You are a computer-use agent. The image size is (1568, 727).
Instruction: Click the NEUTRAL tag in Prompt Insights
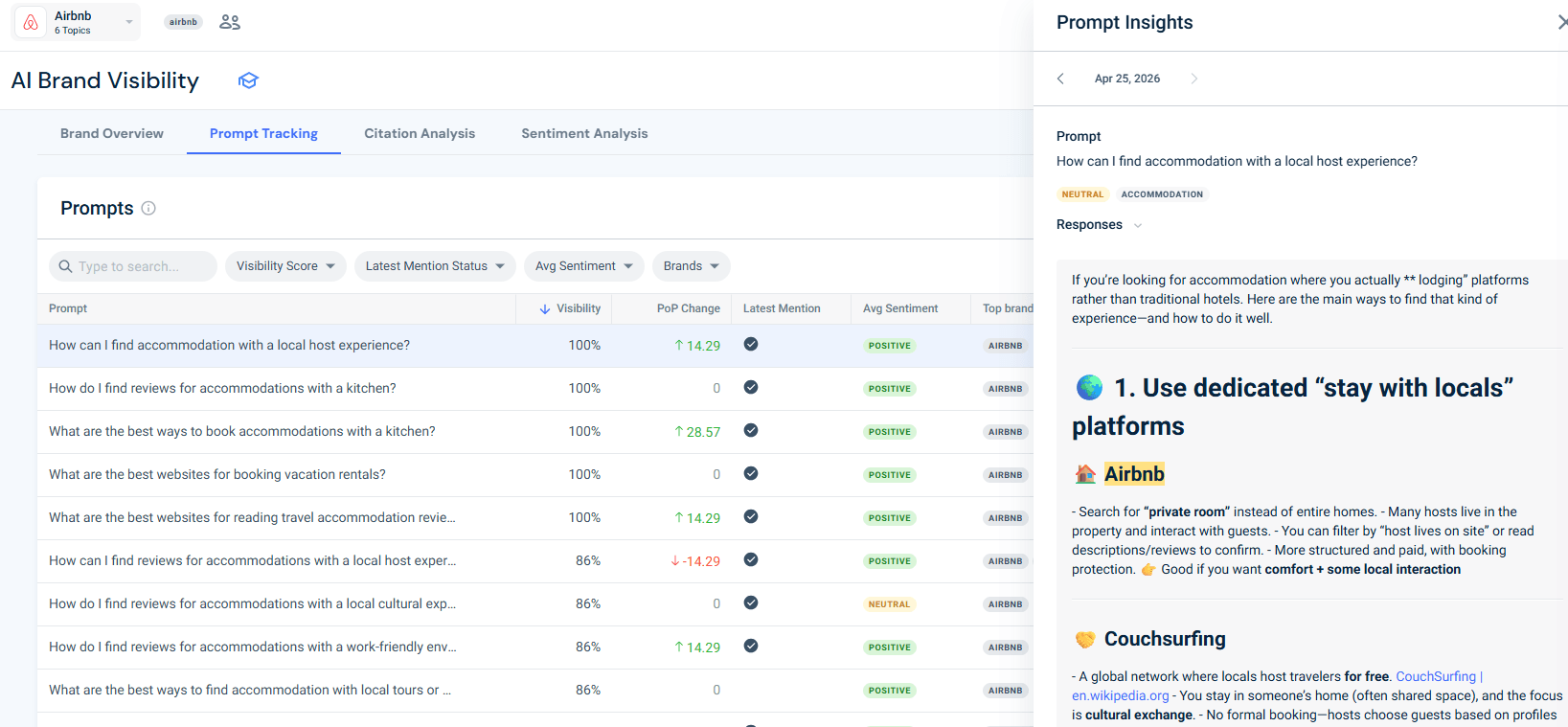point(1082,194)
